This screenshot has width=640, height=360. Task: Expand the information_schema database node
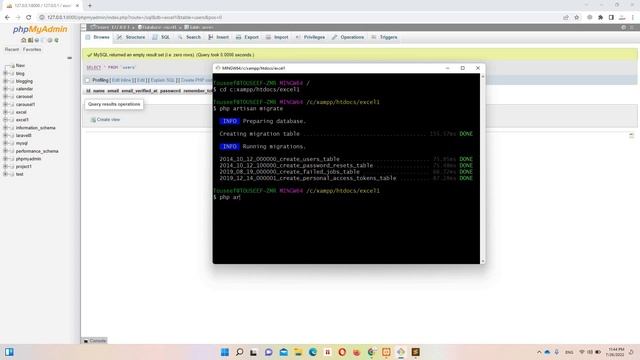[x=5, y=128]
